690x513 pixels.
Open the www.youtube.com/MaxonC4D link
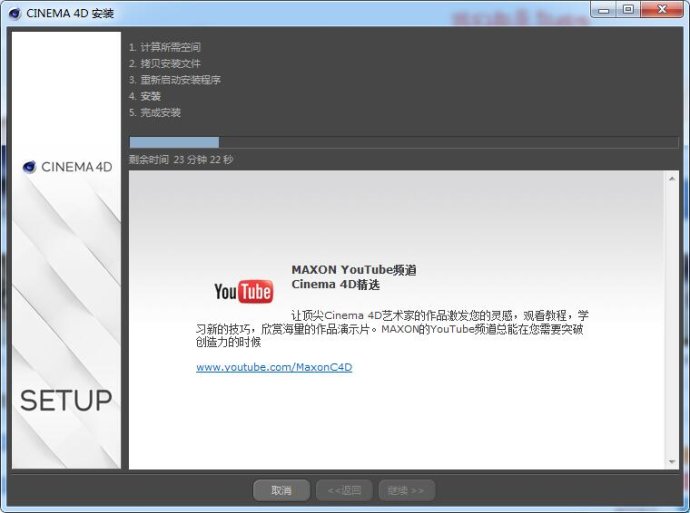[274, 367]
